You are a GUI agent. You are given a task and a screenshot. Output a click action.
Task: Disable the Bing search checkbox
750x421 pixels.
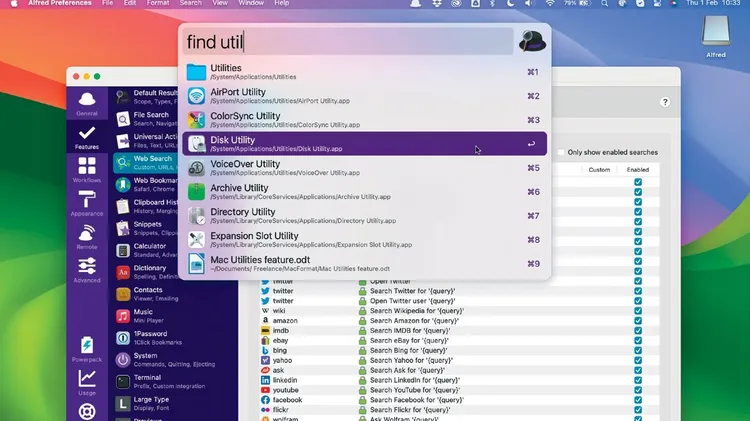tap(638, 350)
